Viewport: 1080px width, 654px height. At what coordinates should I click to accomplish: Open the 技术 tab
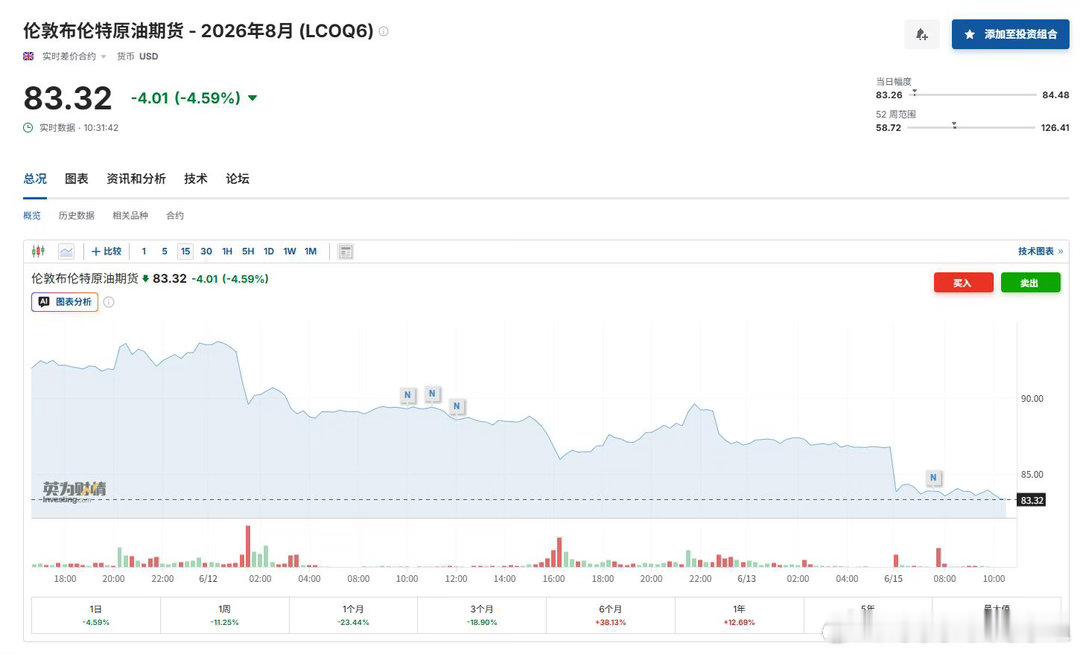coord(196,179)
